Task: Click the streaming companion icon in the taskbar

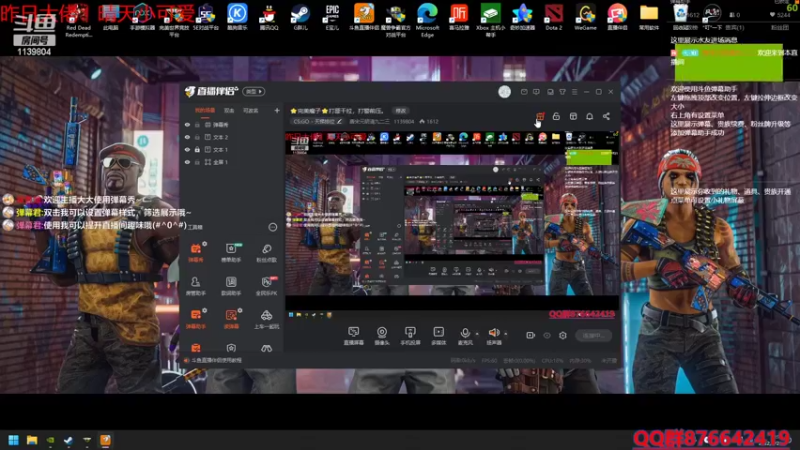Action: click(106, 440)
